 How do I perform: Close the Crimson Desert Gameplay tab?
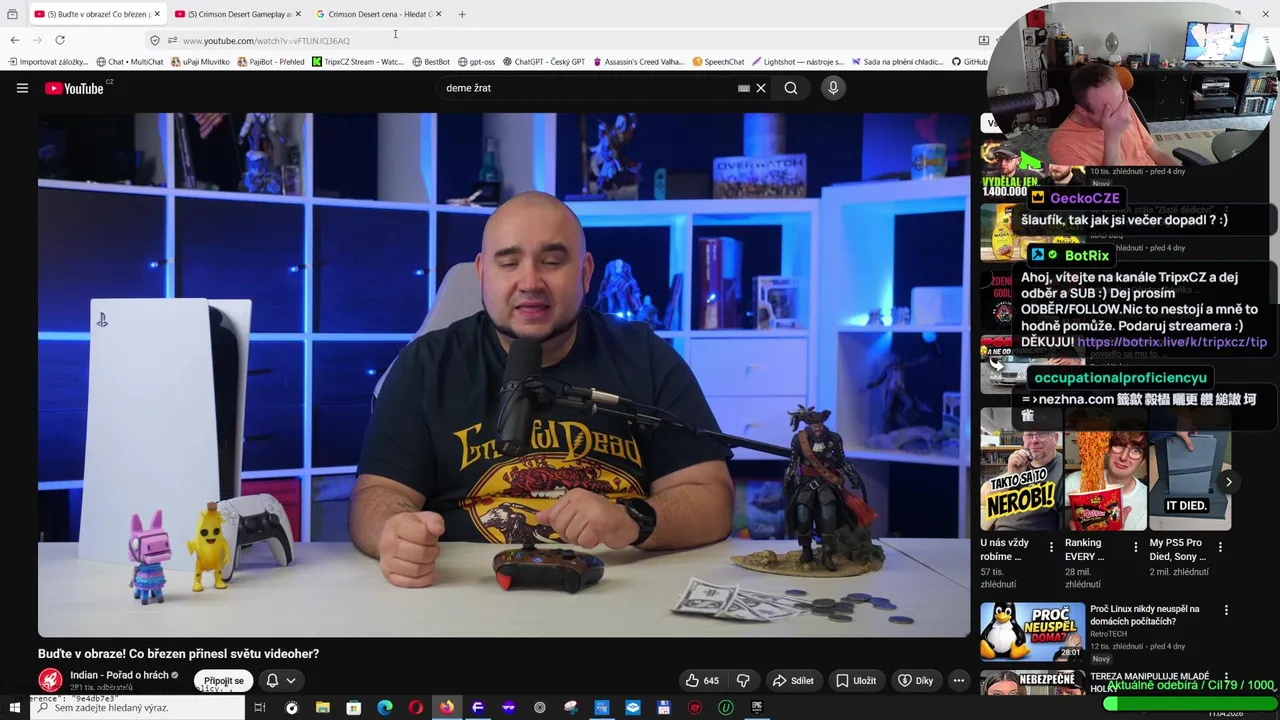298,14
